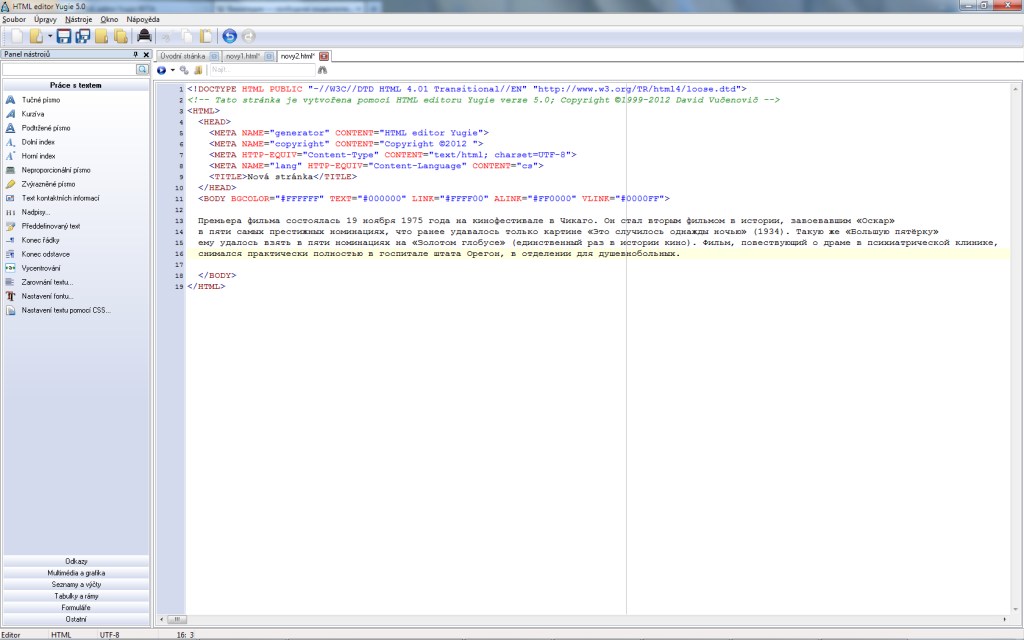Open the Nástroje menu
This screenshot has height=640, width=1024.
click(76, 19)
